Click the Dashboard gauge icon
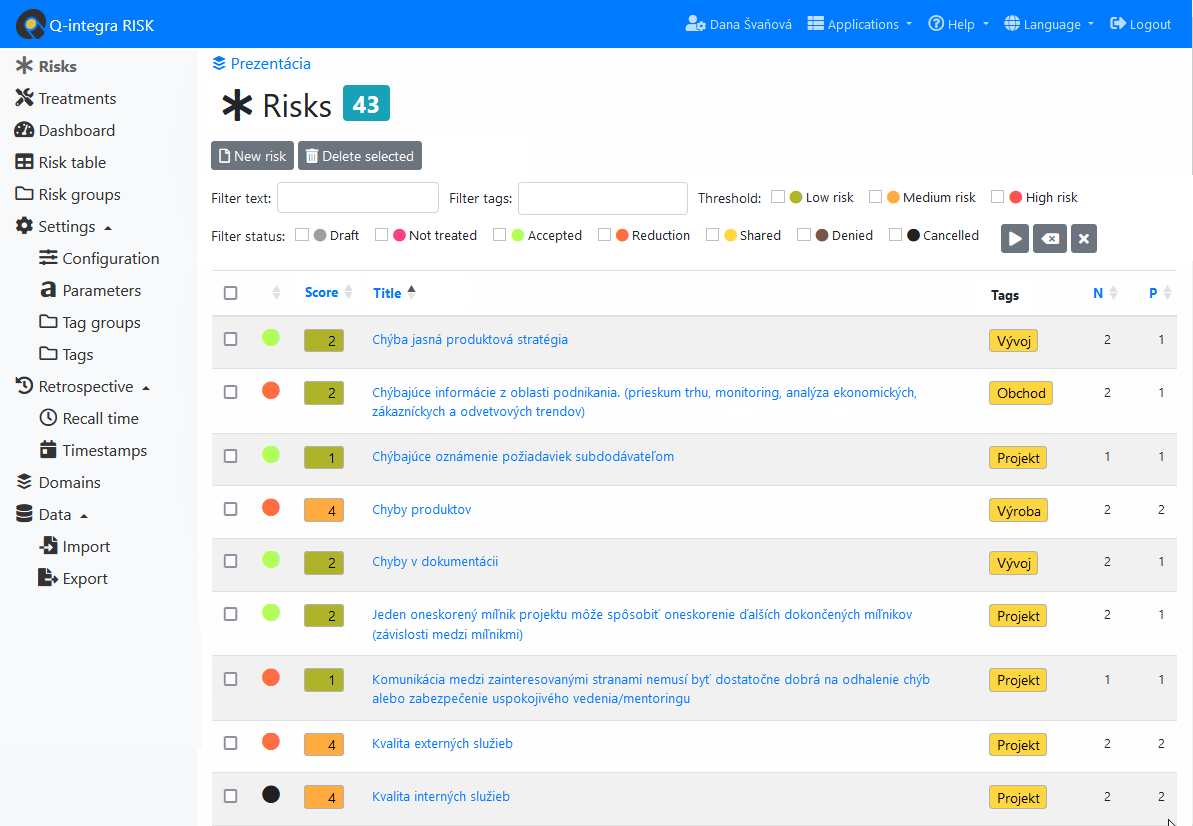The height and width of the screenshot is (826, 1193). click(24, 130)
